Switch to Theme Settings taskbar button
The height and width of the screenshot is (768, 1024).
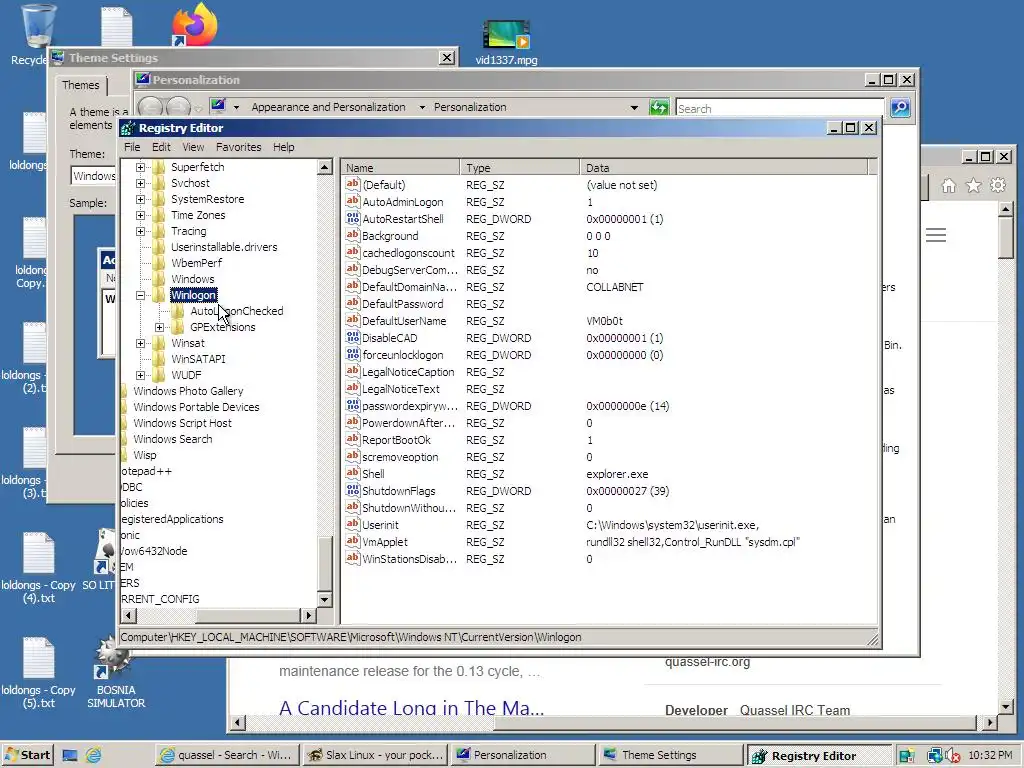(671, 755)
